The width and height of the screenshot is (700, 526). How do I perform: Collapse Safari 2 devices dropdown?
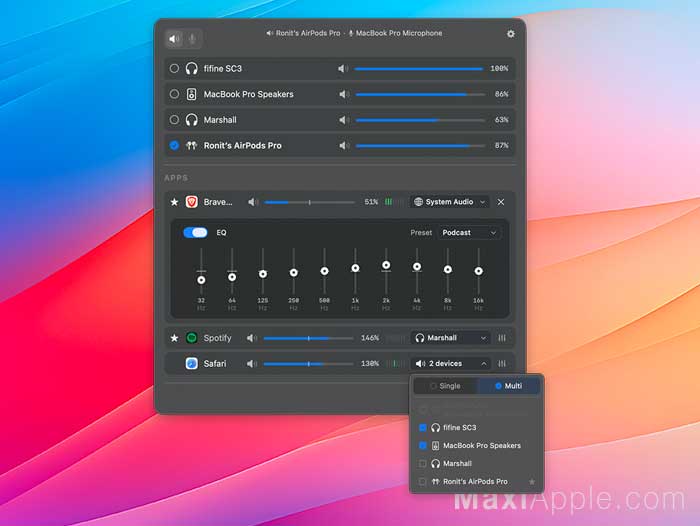tap(450, 364)
